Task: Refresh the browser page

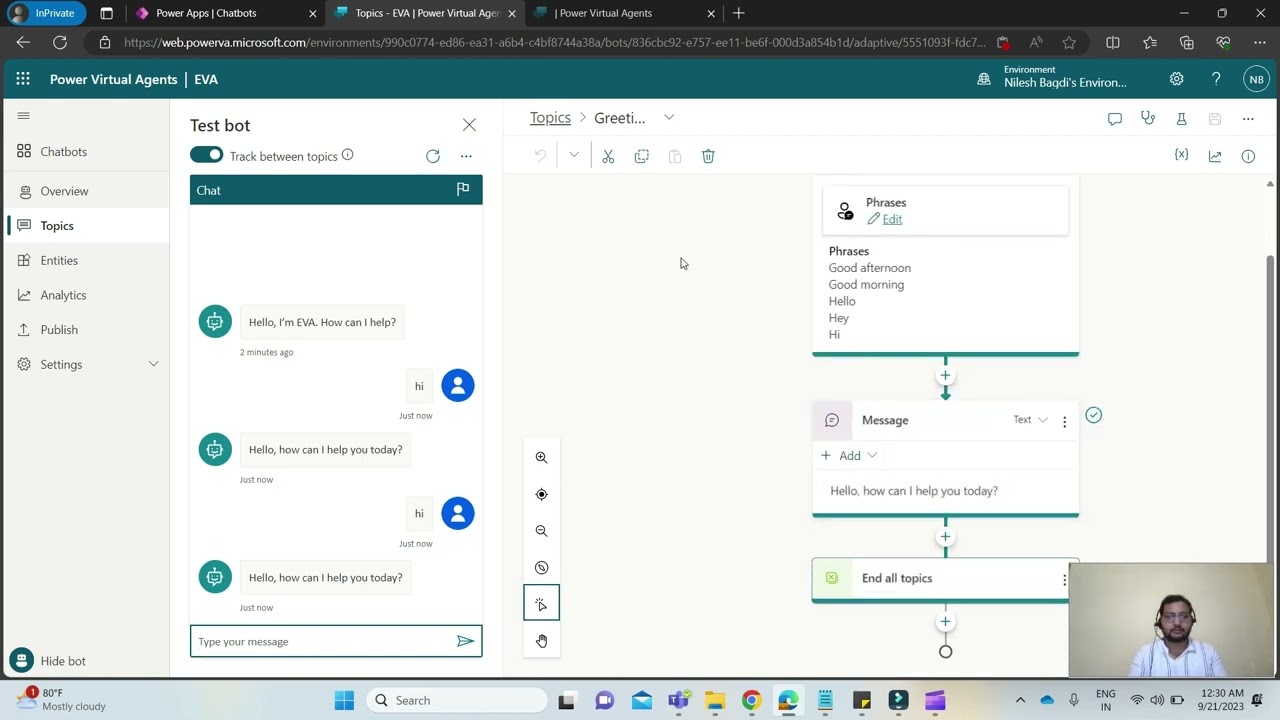Action: point(60,42)
